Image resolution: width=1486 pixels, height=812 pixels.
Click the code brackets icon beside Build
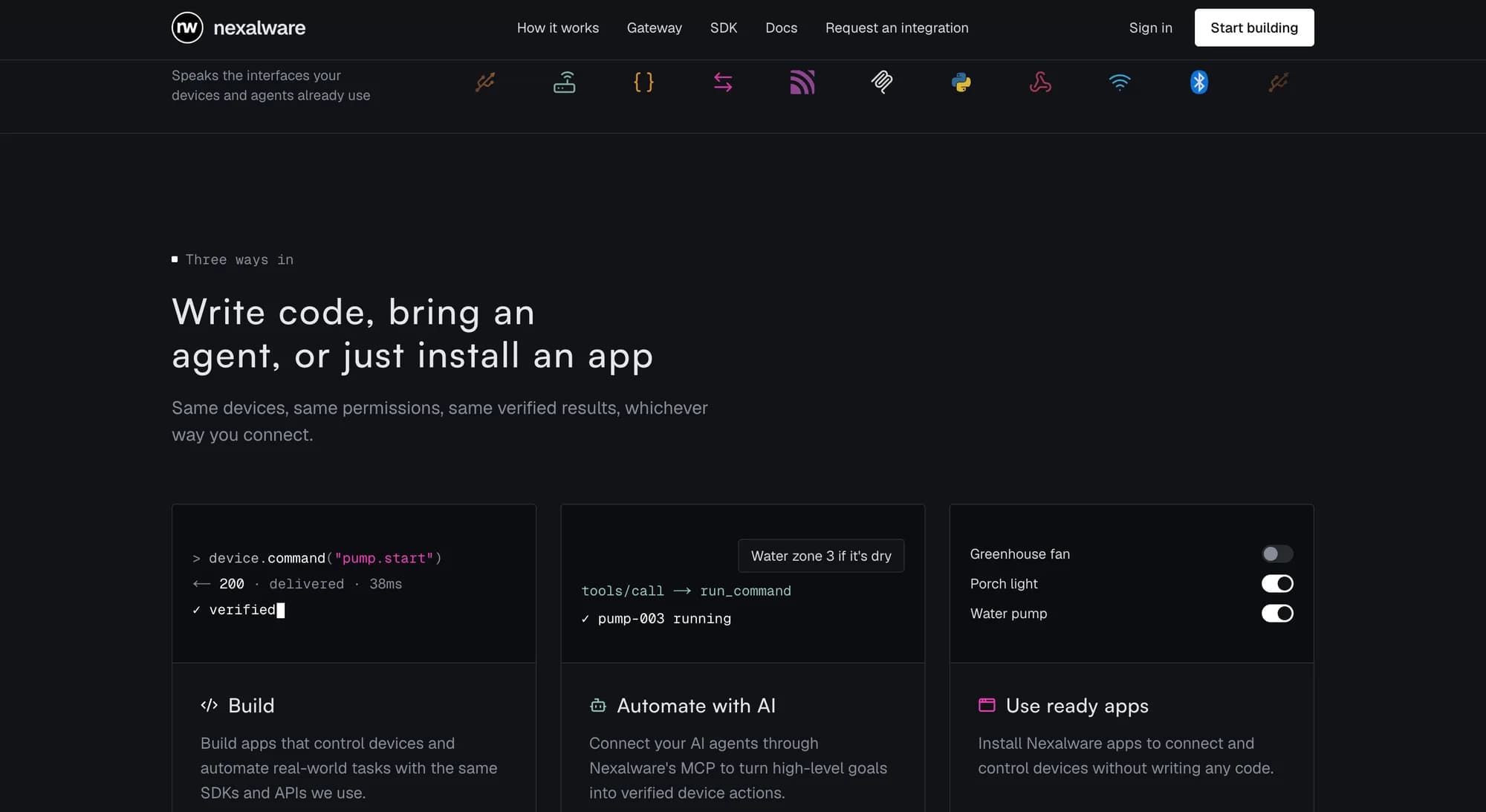click(x=210, y=705)
